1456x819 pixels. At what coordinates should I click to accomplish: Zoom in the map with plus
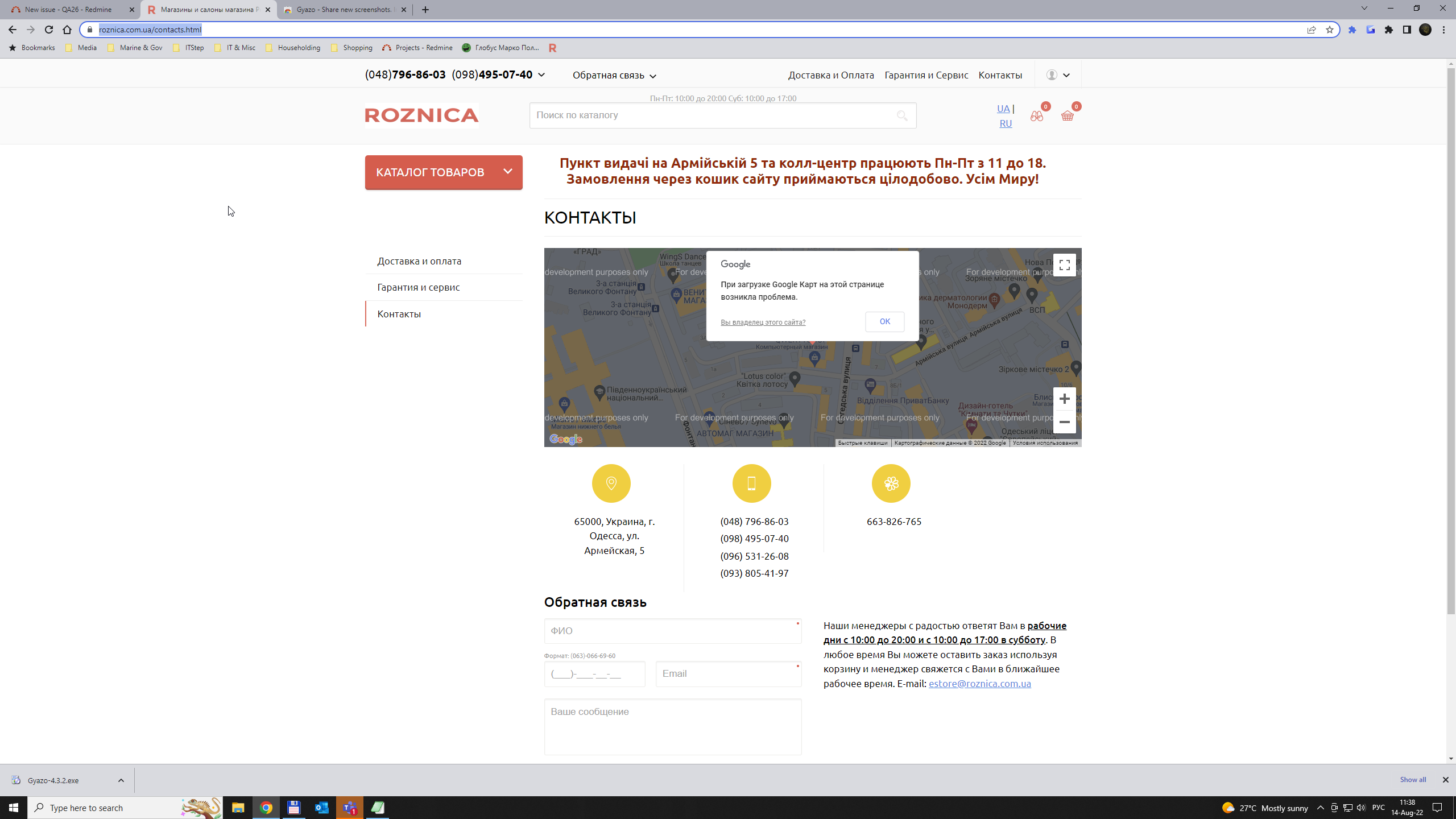[1064, 399]
